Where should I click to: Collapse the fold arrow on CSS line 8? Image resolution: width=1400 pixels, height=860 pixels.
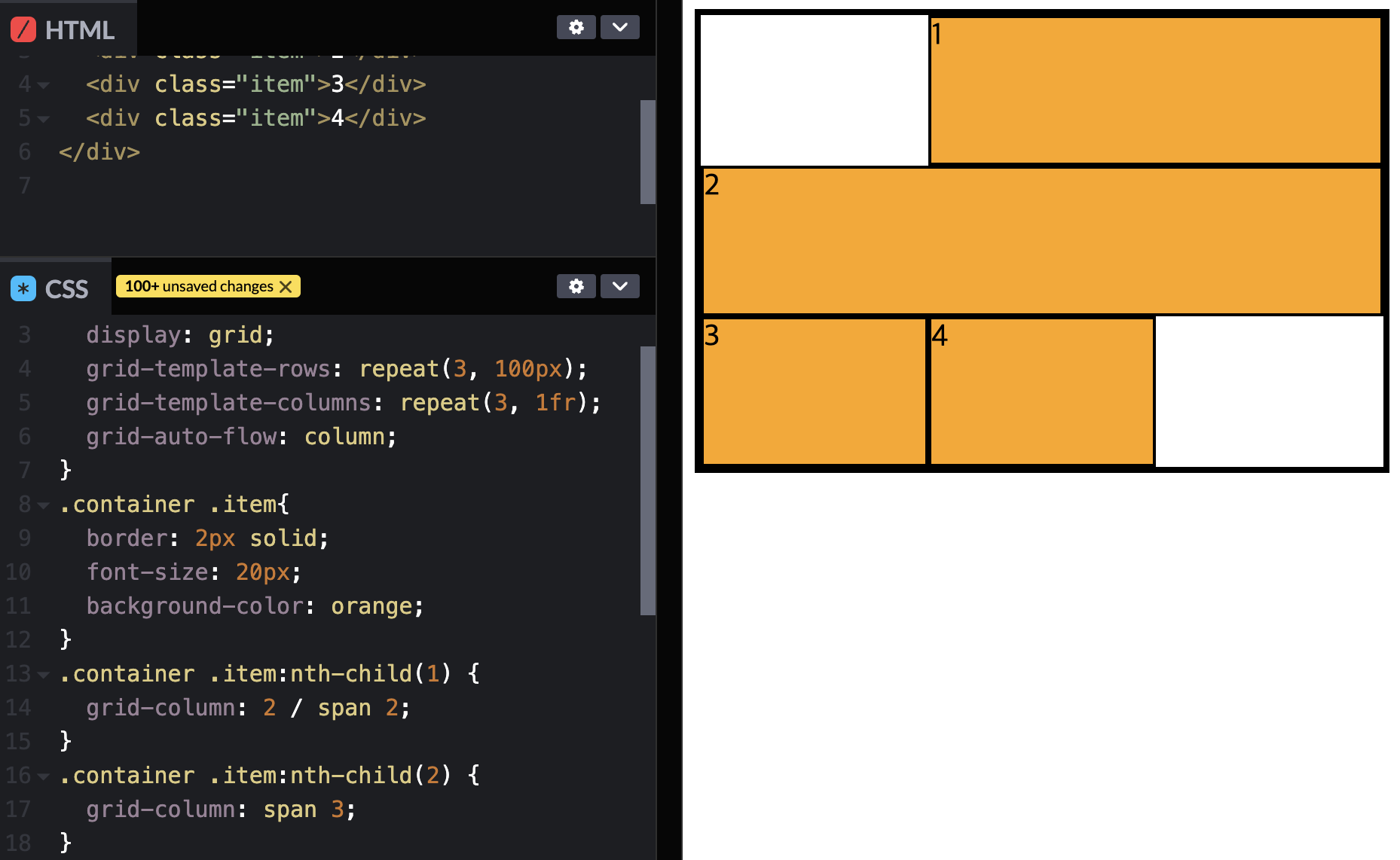coord(44,505)
